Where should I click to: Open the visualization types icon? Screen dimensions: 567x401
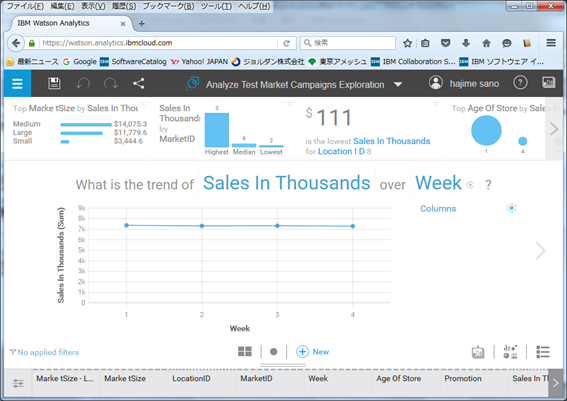[x=510, y=351]
